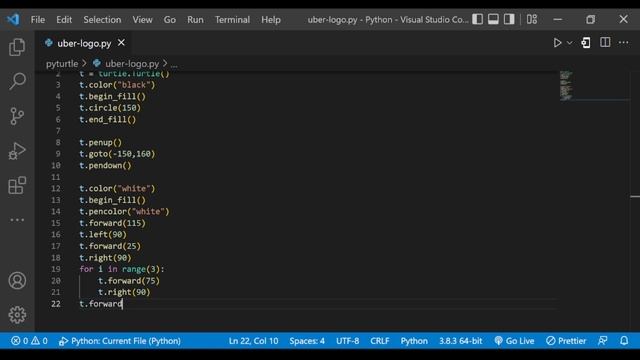640x360 pixels.
Task: Change end of line sequence CRLF
Action: click(x=380, y=341)
